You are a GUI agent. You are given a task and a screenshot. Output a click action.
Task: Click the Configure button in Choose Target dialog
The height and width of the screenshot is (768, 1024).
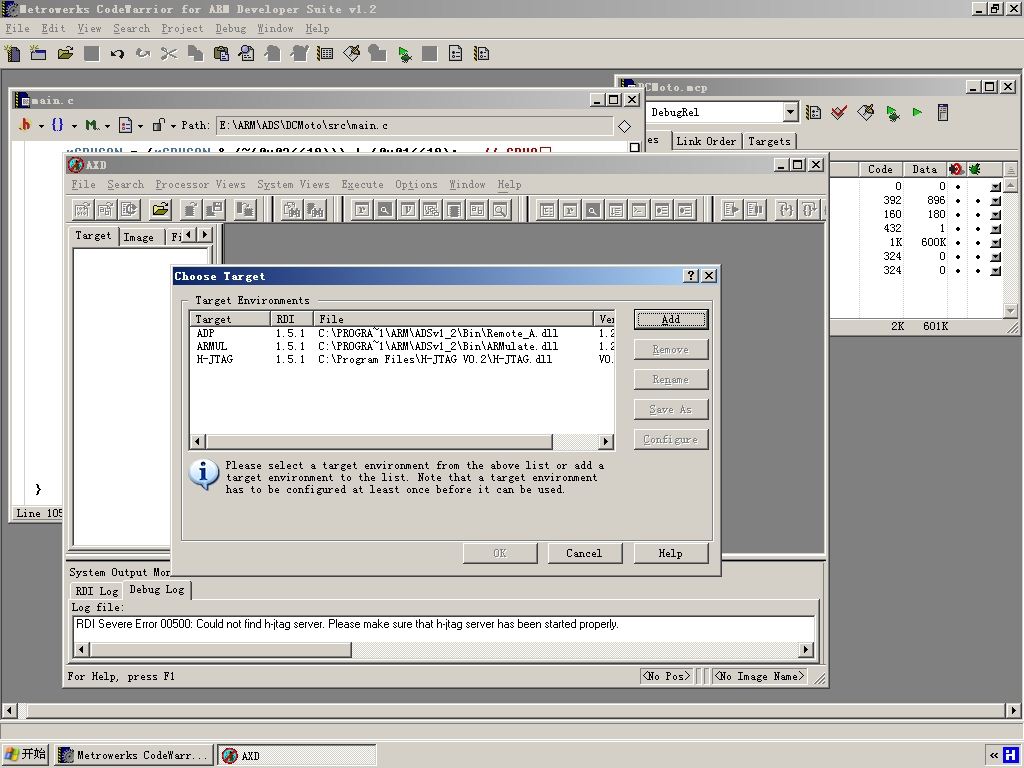(x=671, y=440)
